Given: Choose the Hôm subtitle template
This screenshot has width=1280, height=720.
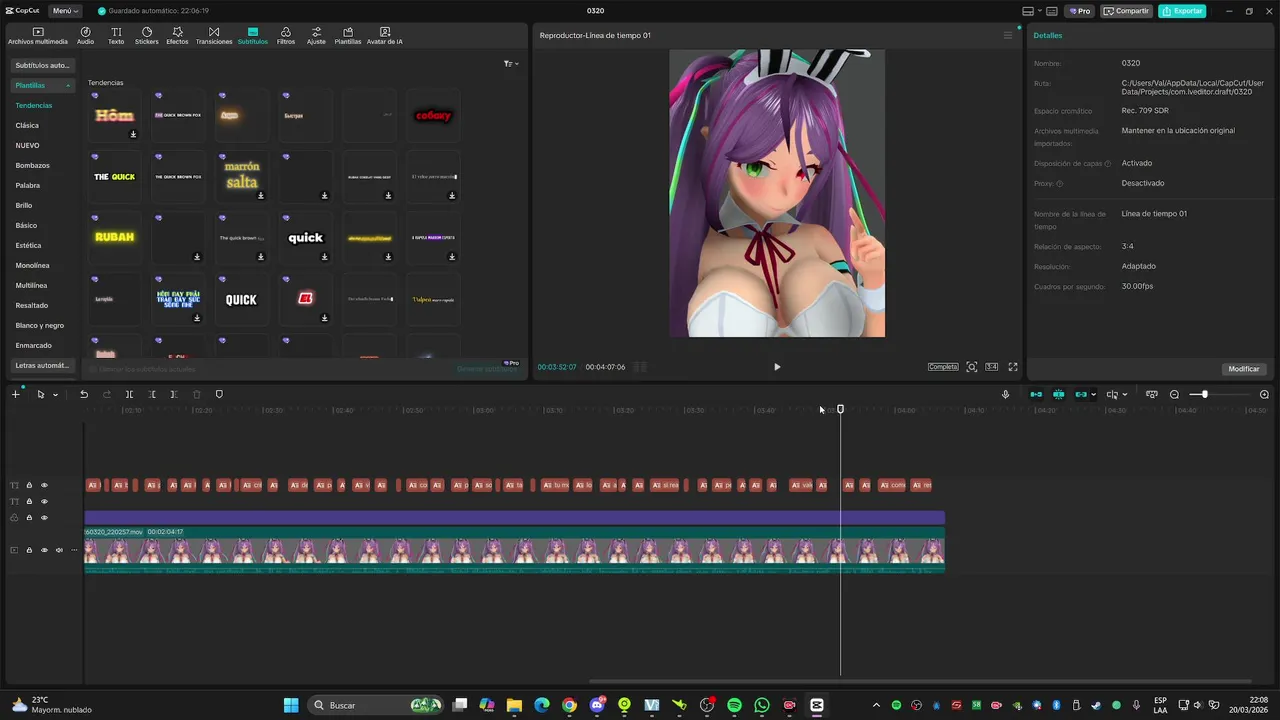Looking at the screenshot, I should click(x=114, y=115).
